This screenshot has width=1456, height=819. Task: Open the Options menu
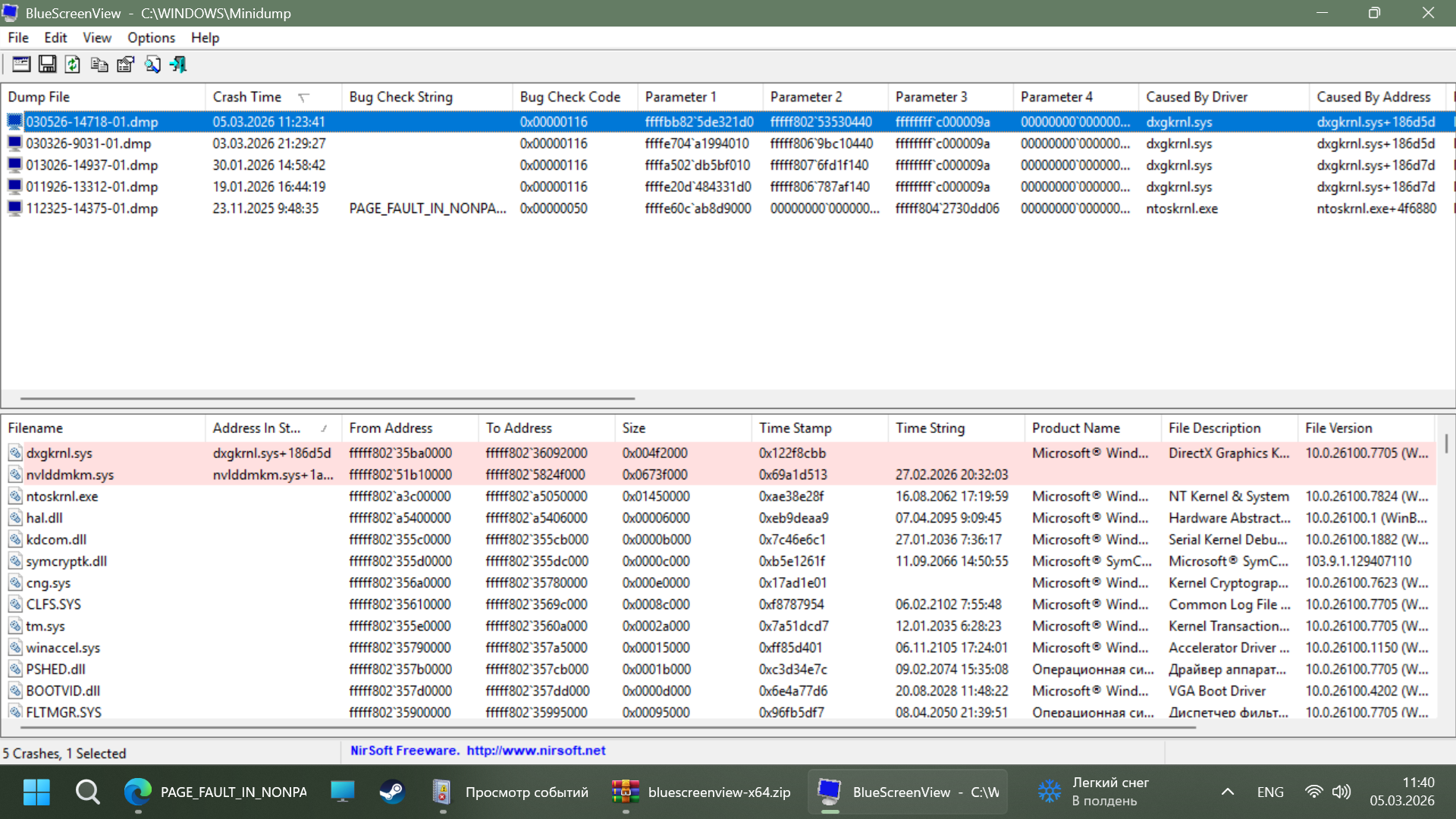tap(151, 38)
